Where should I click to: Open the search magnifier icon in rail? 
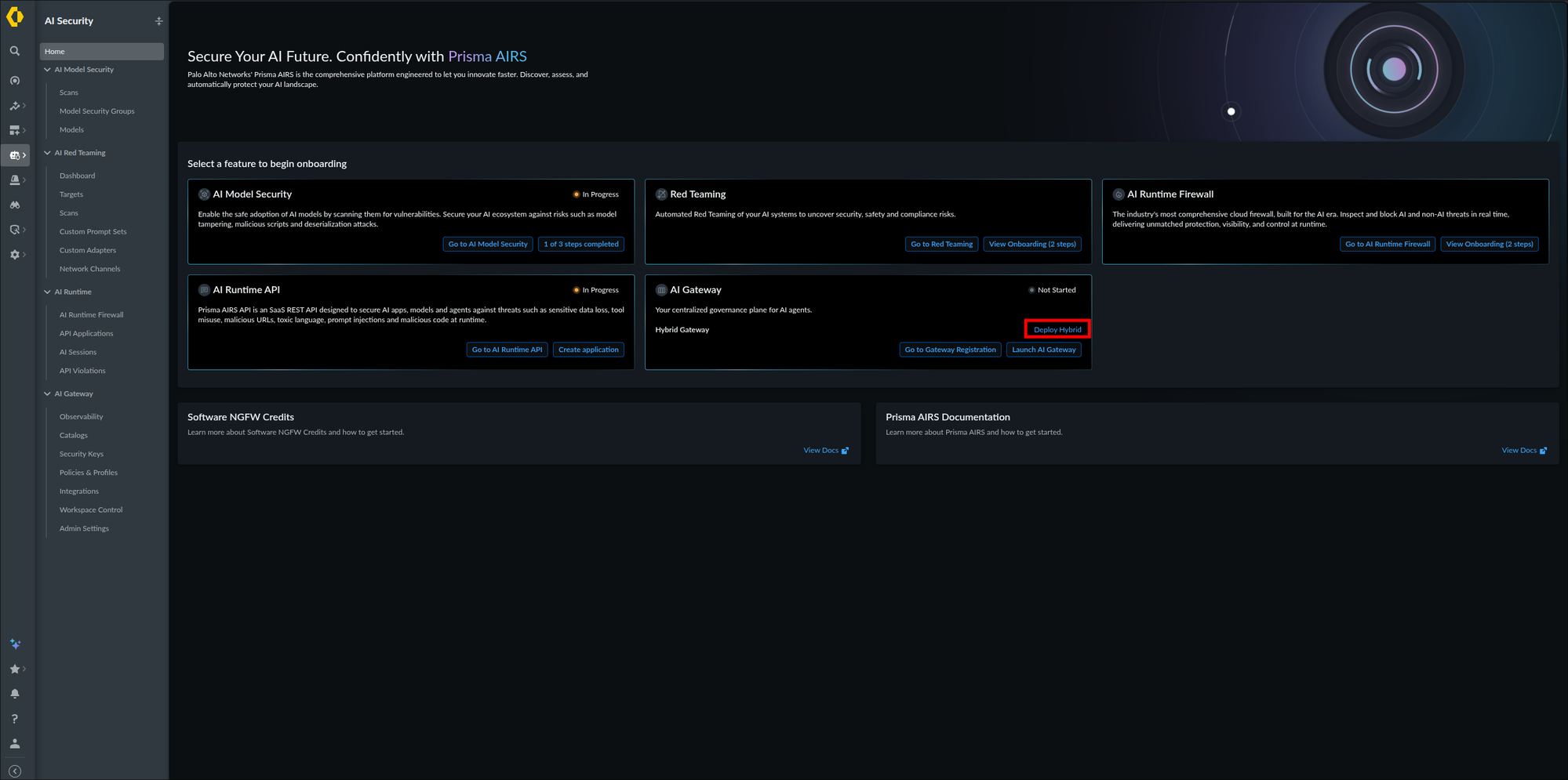pyautogui.click(x=15, y=51)
